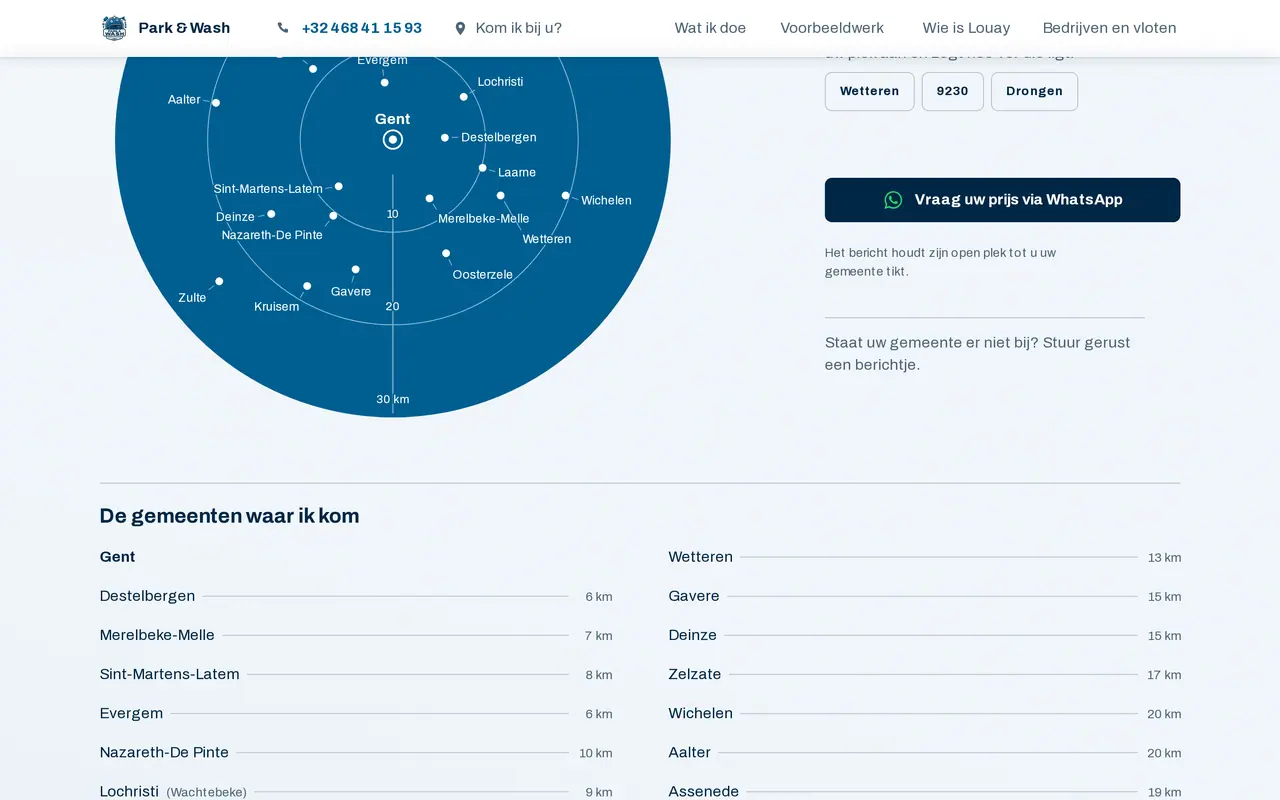Select the Laarne dot on the map
This screenshot has width=1280, height=800.
pyautogui.click(x=483, y=168)
